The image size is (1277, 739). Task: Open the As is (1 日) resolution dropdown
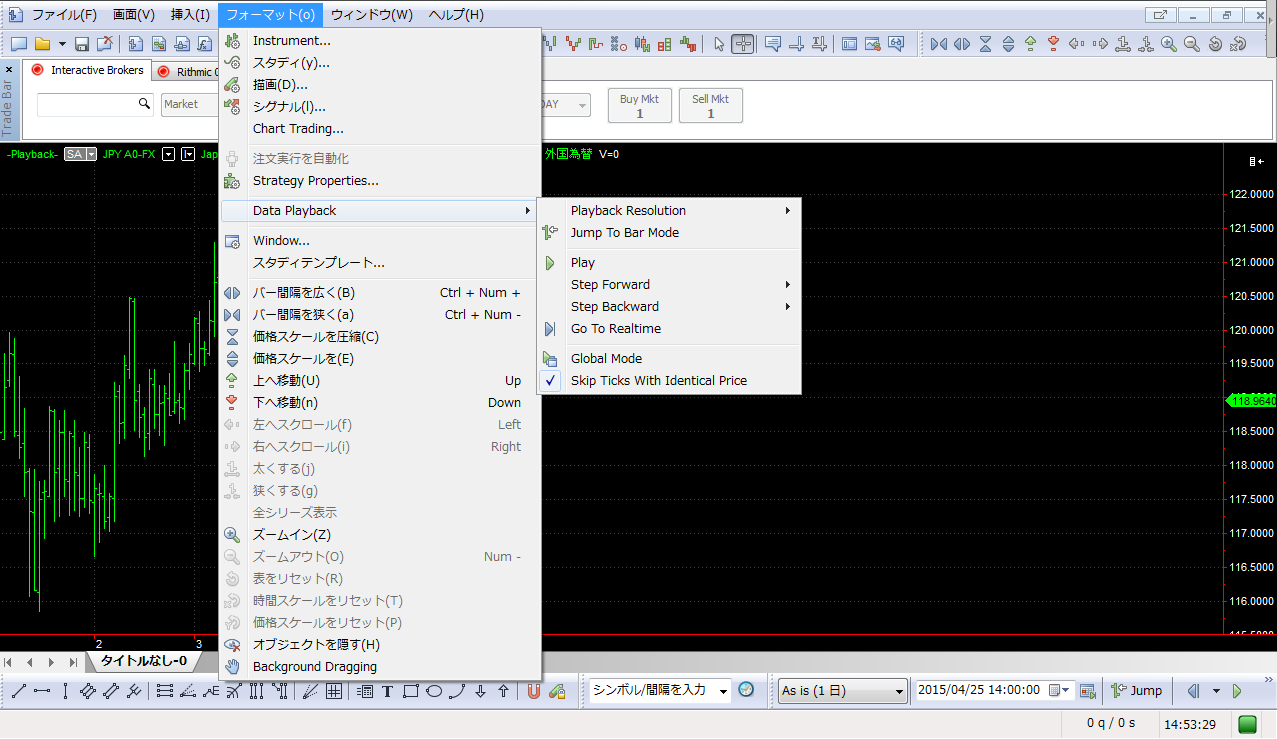point(842,691)
